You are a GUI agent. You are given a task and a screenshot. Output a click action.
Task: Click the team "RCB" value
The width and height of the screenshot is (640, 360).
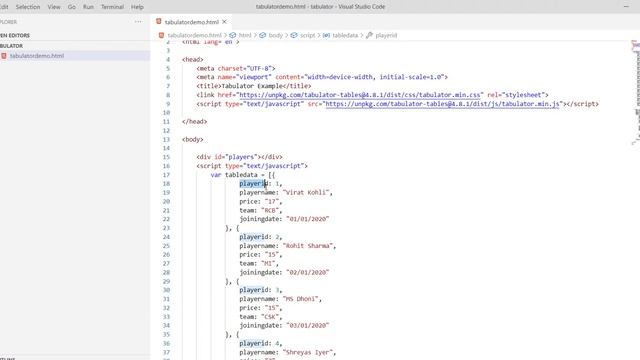(270, 211)
